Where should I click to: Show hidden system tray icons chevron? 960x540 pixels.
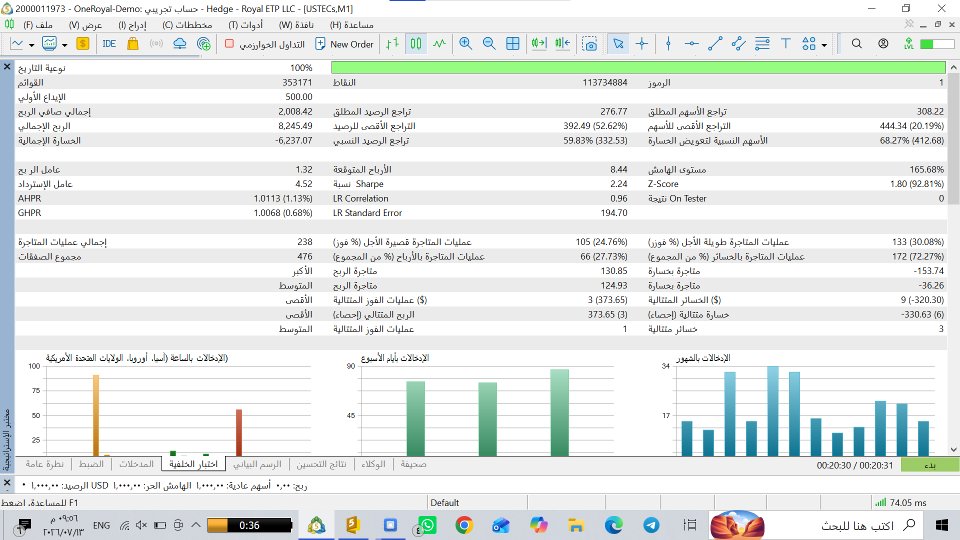[x=196, y=525]
